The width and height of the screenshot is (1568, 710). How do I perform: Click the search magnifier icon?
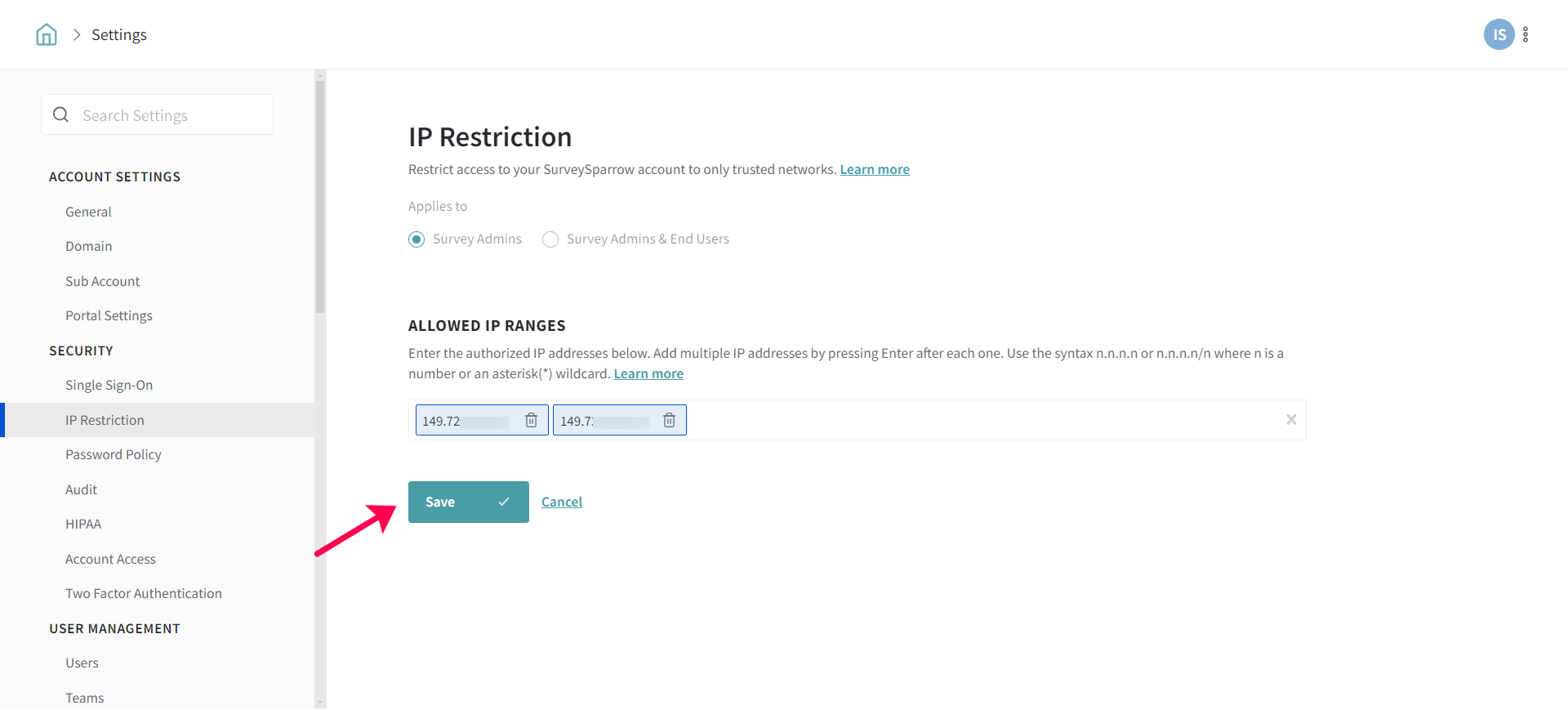click(61, 115)
